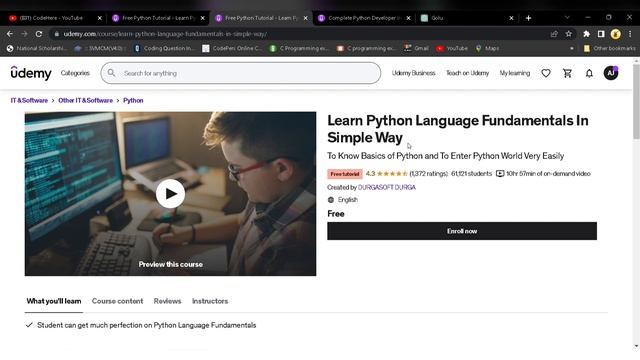Open the CodePen Online bookmark
This screenshot has height=360, width=640.
point(232,48)
